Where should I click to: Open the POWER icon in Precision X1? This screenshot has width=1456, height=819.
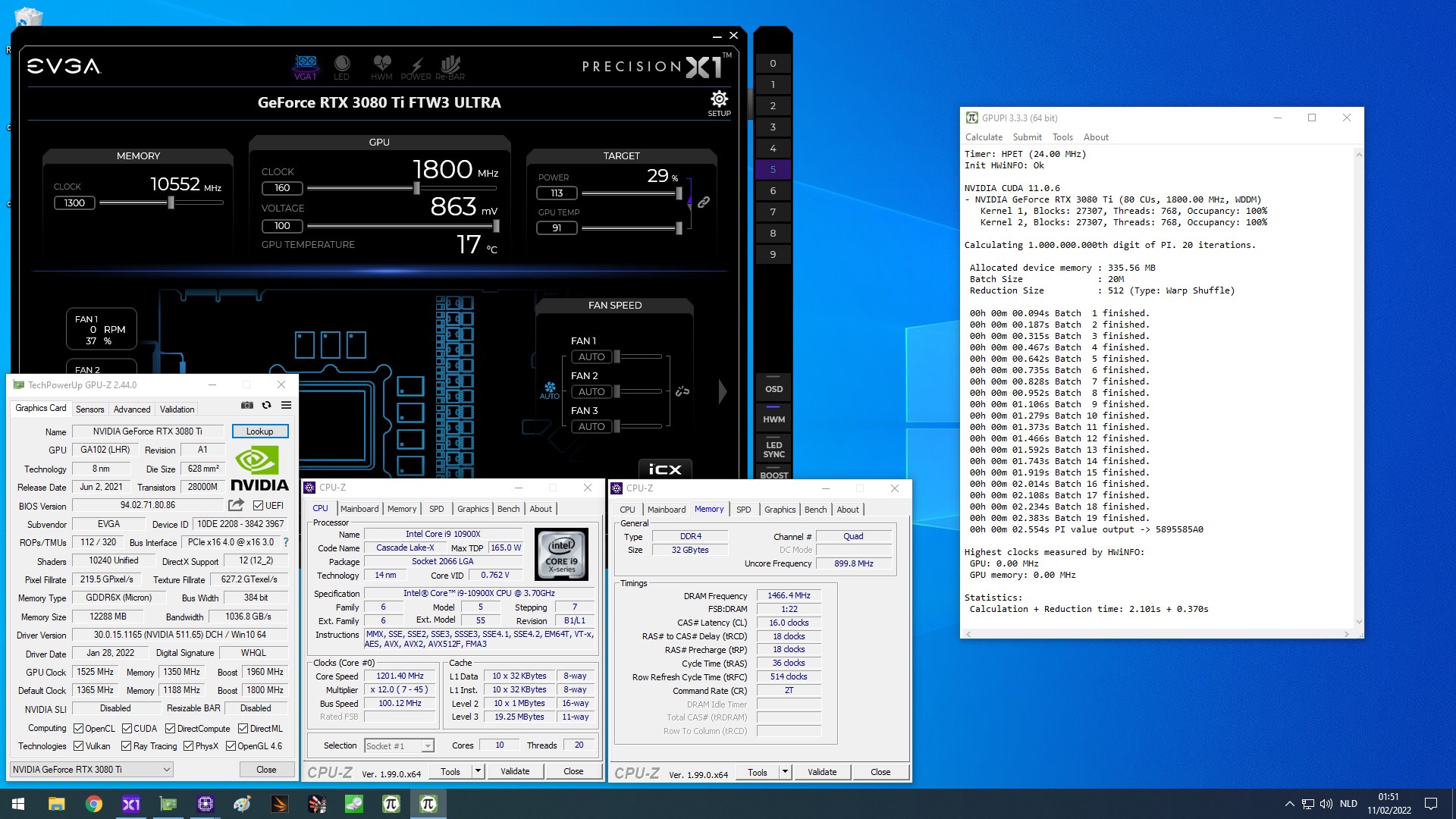pyautogui.click(x=416, y=67)
